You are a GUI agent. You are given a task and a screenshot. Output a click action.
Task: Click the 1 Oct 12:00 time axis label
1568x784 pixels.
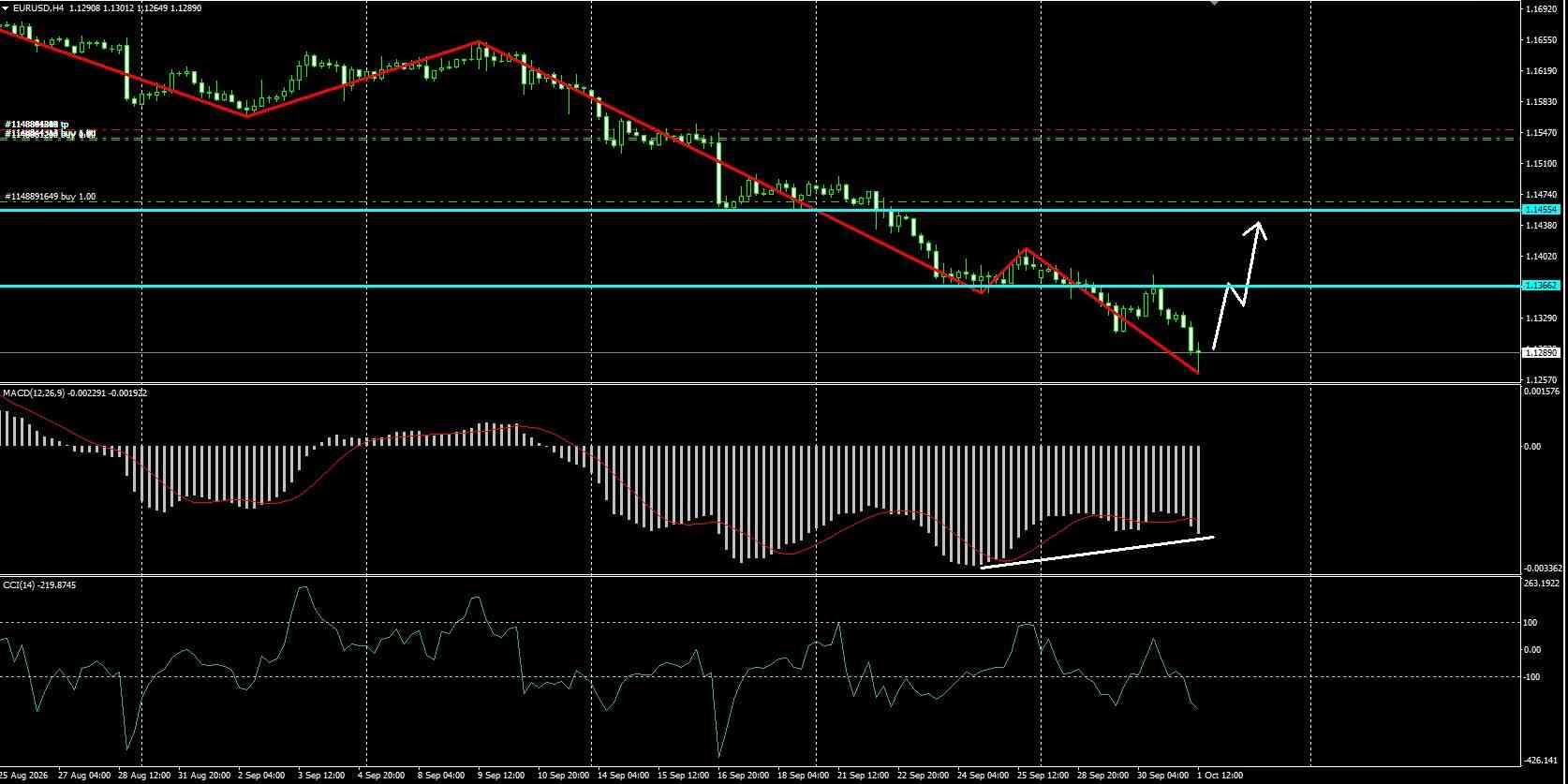click(1220, 777)
